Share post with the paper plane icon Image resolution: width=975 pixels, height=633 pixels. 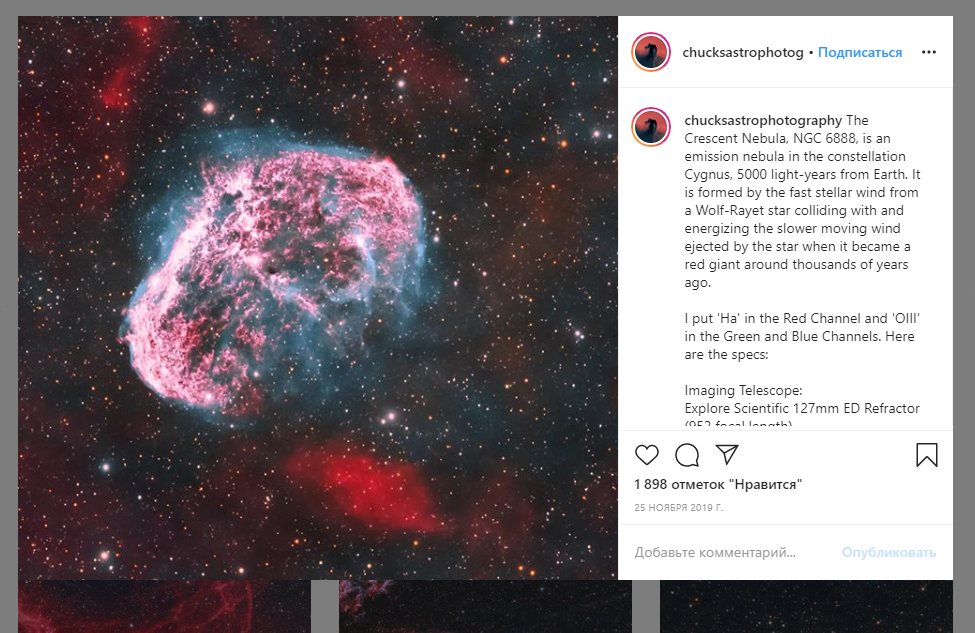tap(727, 455)
